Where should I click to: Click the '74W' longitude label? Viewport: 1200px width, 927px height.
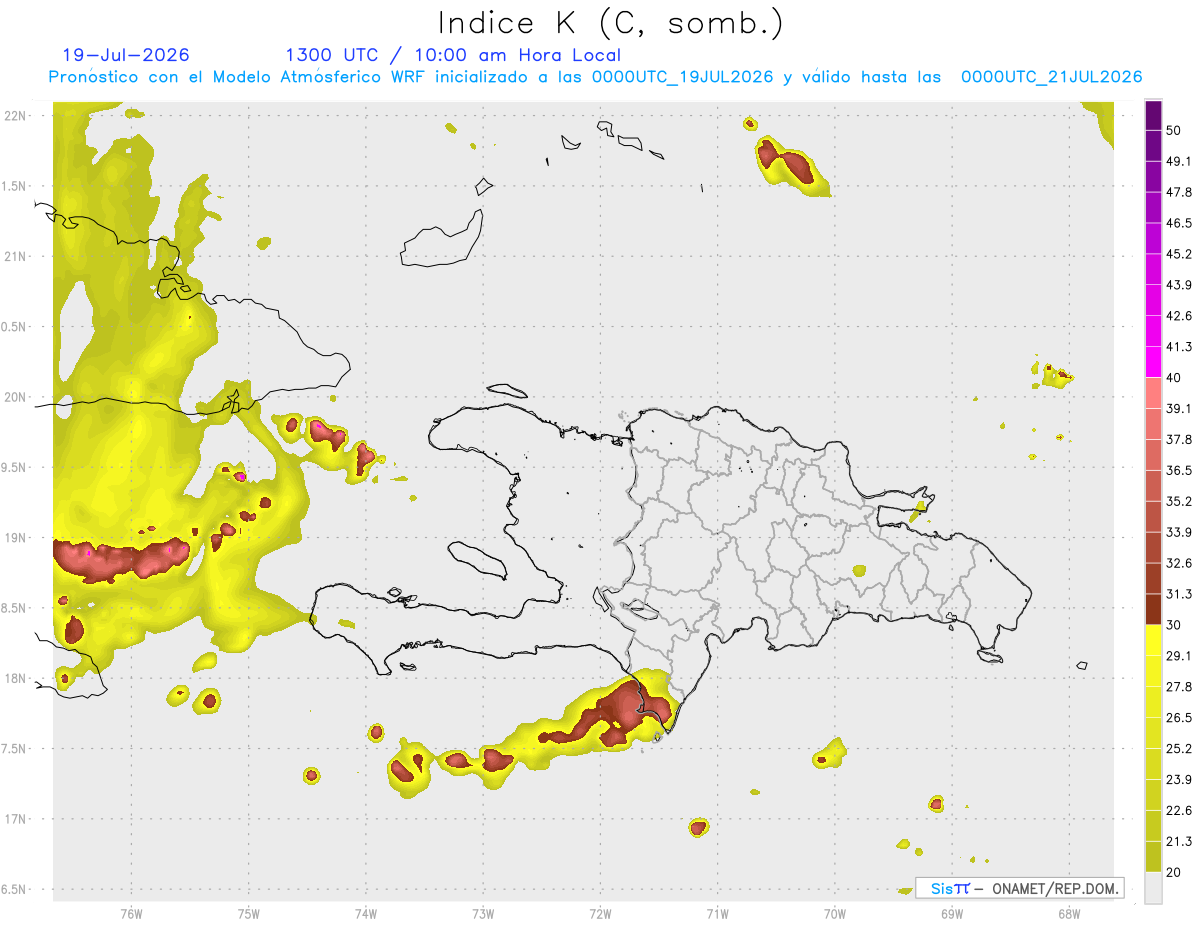366,913
